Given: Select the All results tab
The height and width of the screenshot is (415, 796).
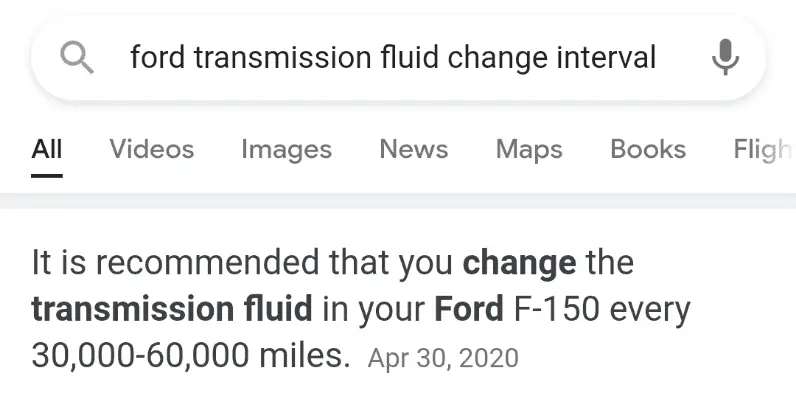Looking at the screenshot, I should [47, 150].
